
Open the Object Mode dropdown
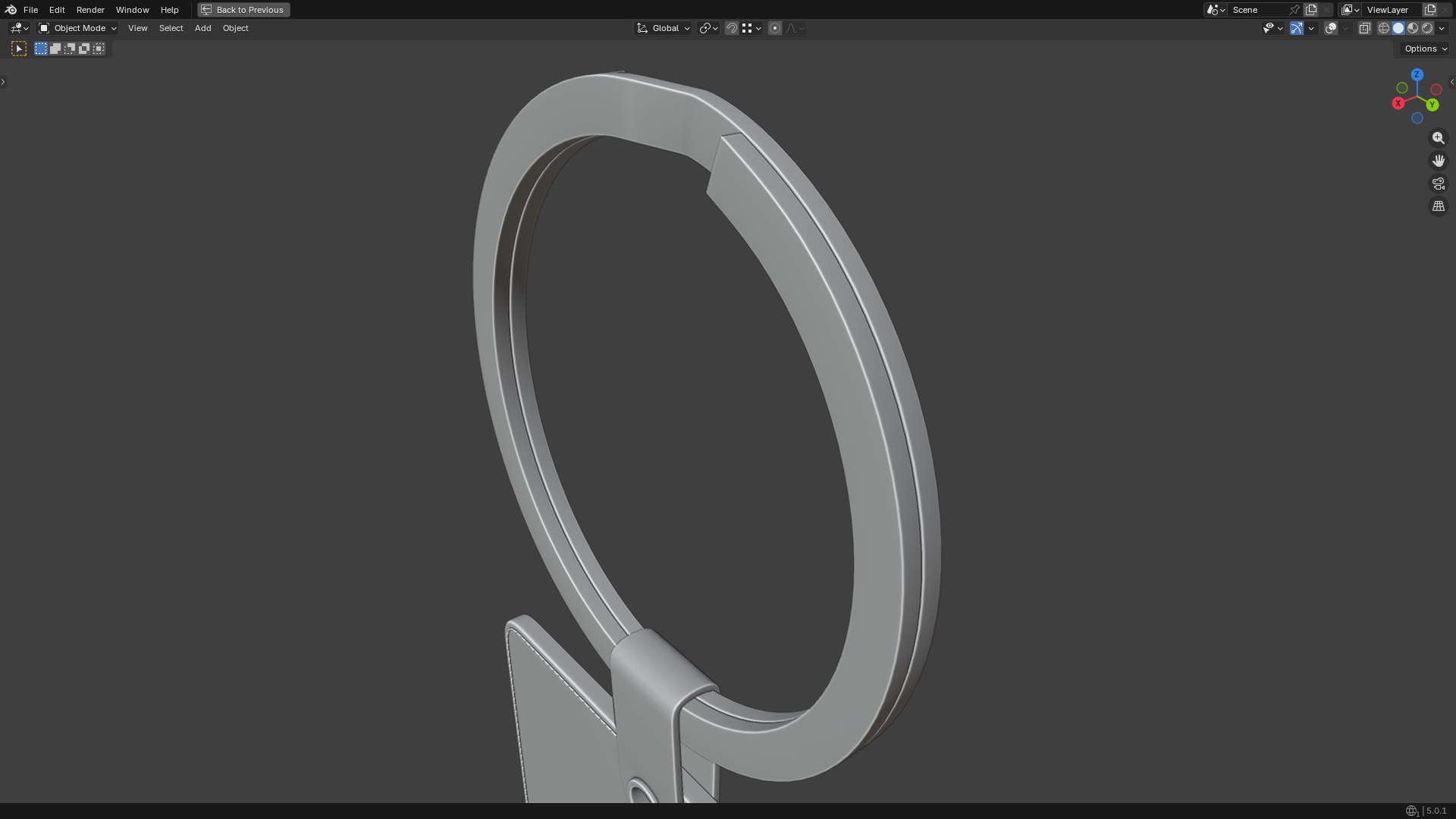click(x=77, y=28)
